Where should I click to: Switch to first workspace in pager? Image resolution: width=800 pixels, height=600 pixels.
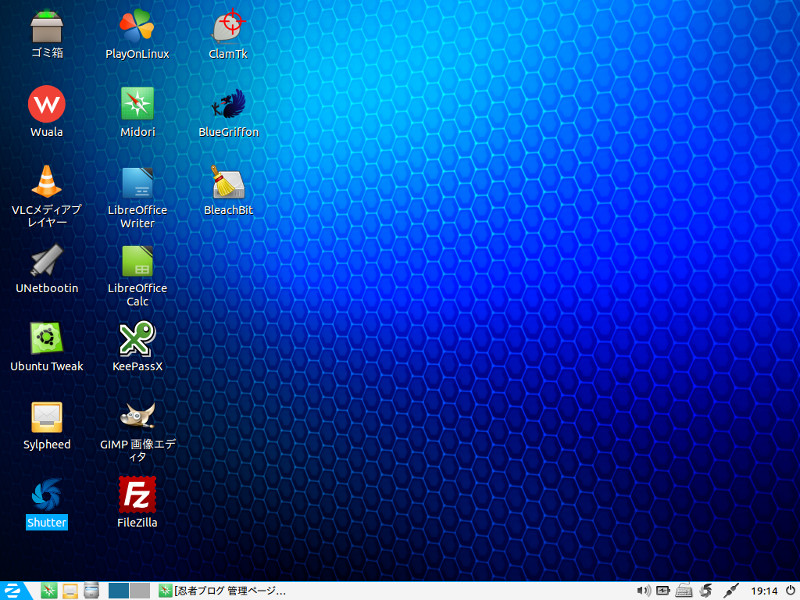(x=118, y=591)
